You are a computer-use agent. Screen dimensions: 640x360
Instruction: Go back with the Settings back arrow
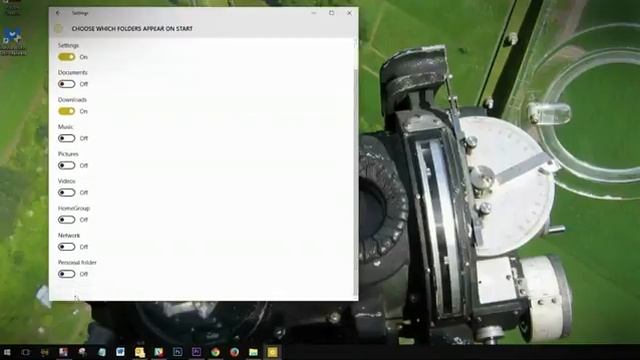[x=58, y=13]
